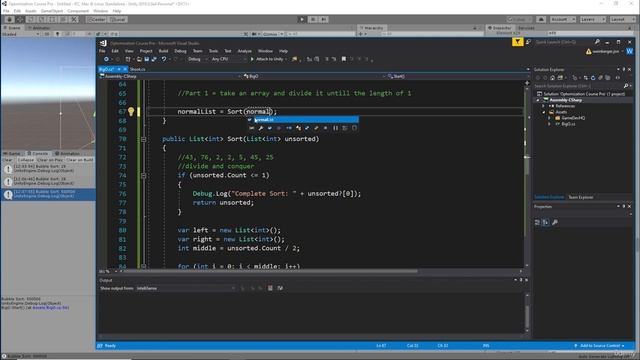Select the Unity Move tool

pos(20,19)
